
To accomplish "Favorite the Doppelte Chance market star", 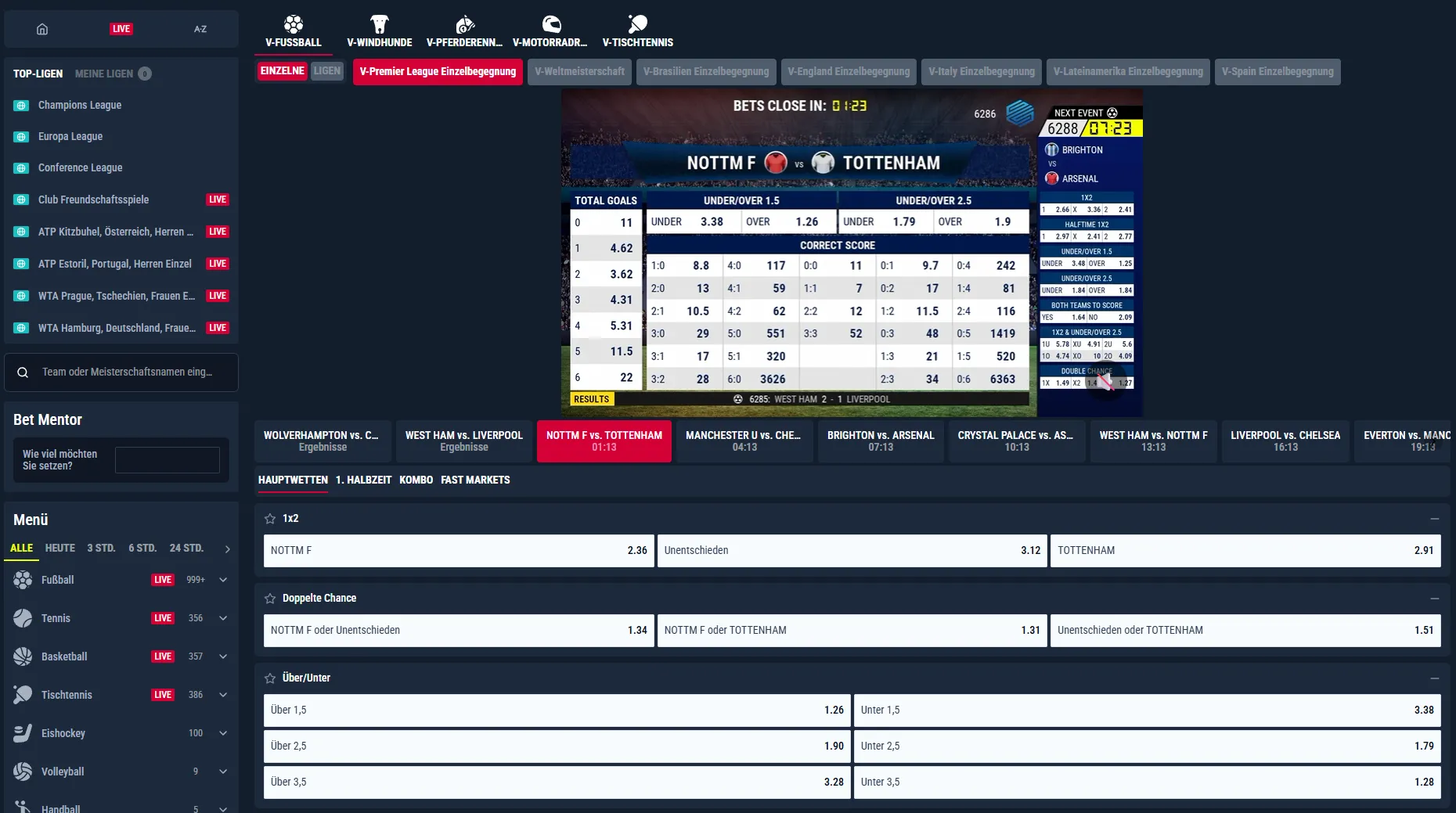I will [x=270, y=599].
